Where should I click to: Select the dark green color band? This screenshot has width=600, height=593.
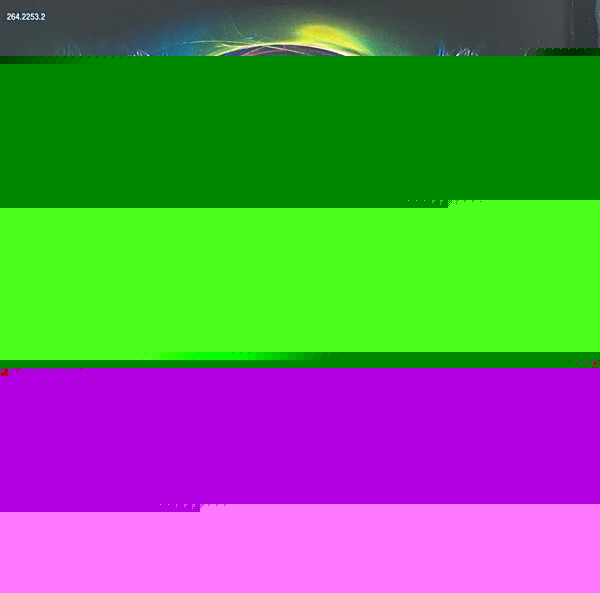tap(300, 130)
